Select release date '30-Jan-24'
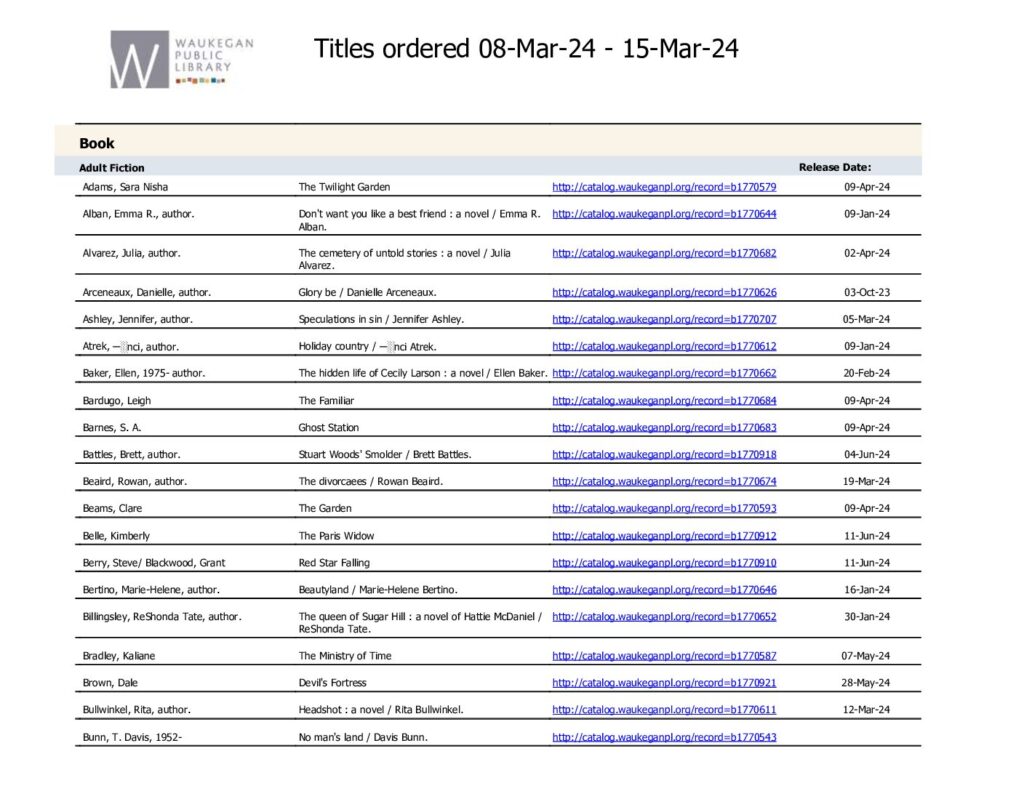1024x791 pixels. (x=867, y=616)
